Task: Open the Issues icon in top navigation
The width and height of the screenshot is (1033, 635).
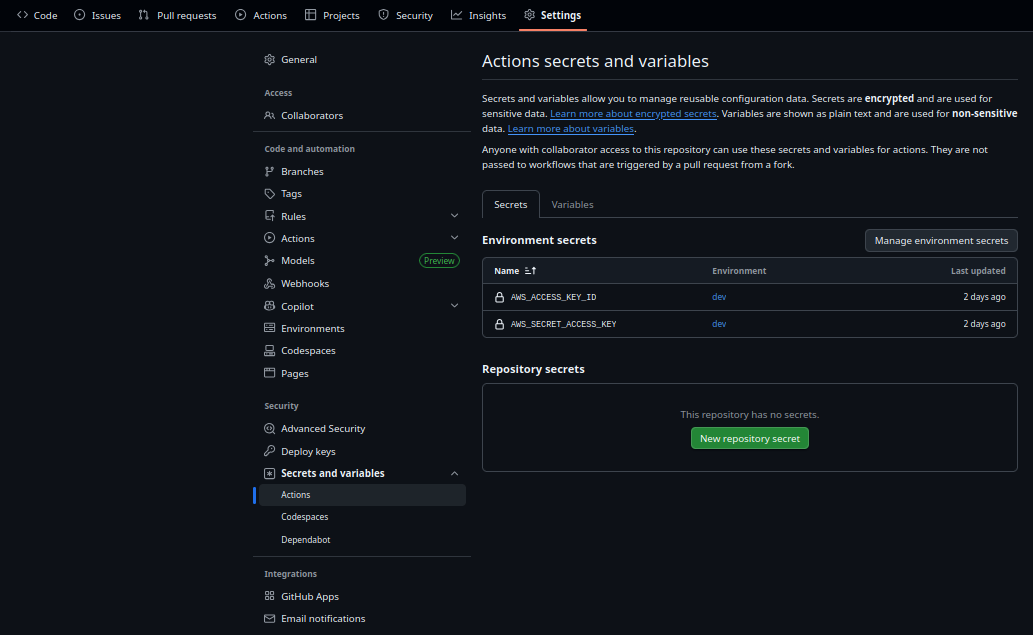Action: tap(78, 15)
